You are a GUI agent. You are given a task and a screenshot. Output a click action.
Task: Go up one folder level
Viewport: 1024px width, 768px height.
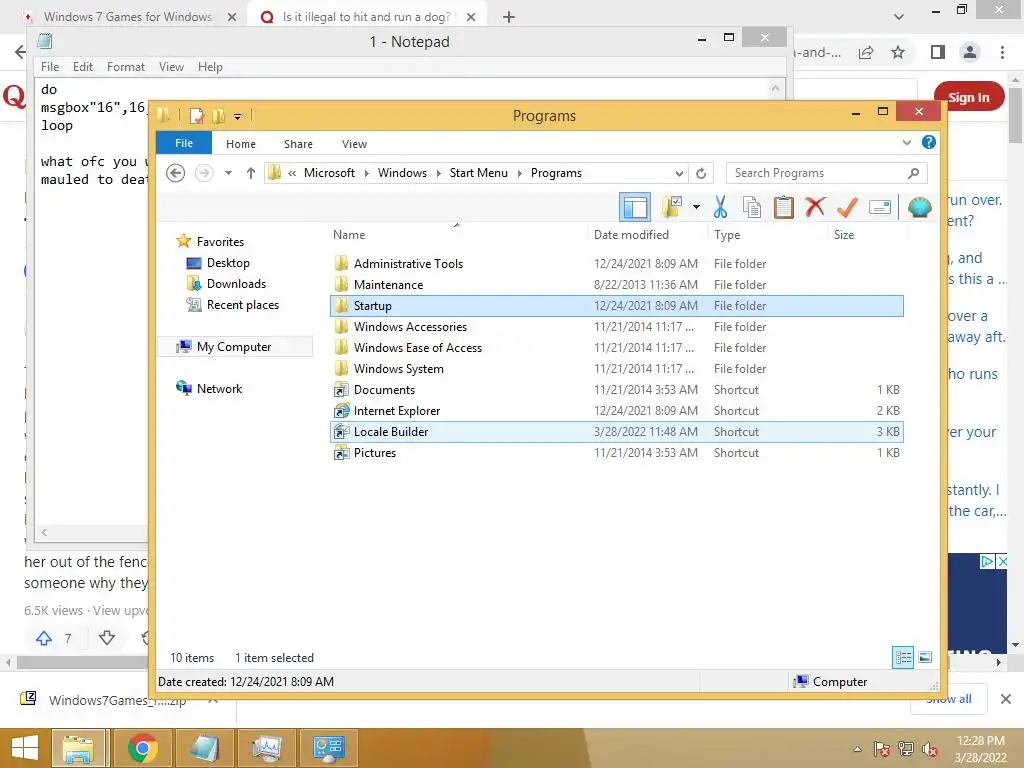coord(251,173)
